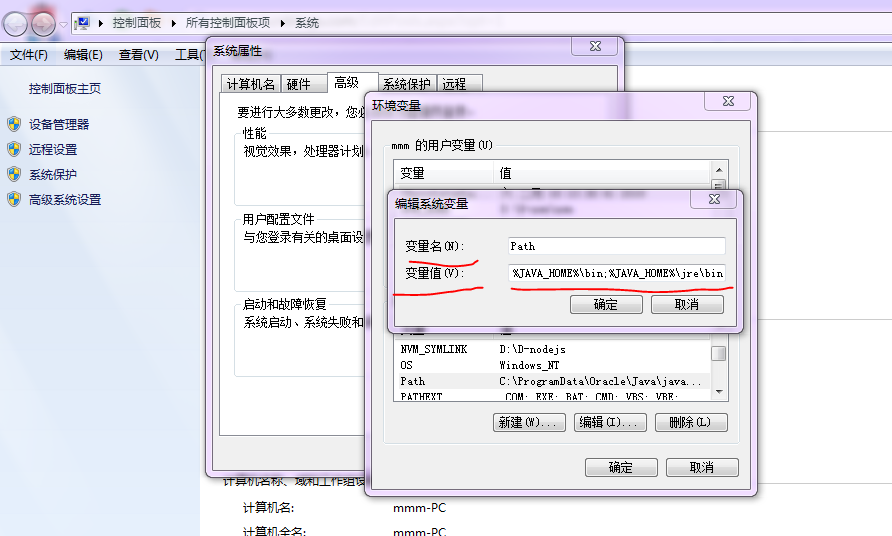Switch to 系统保护 tab in 系统属性
892x536 pixels.
(x=406, y=84)
